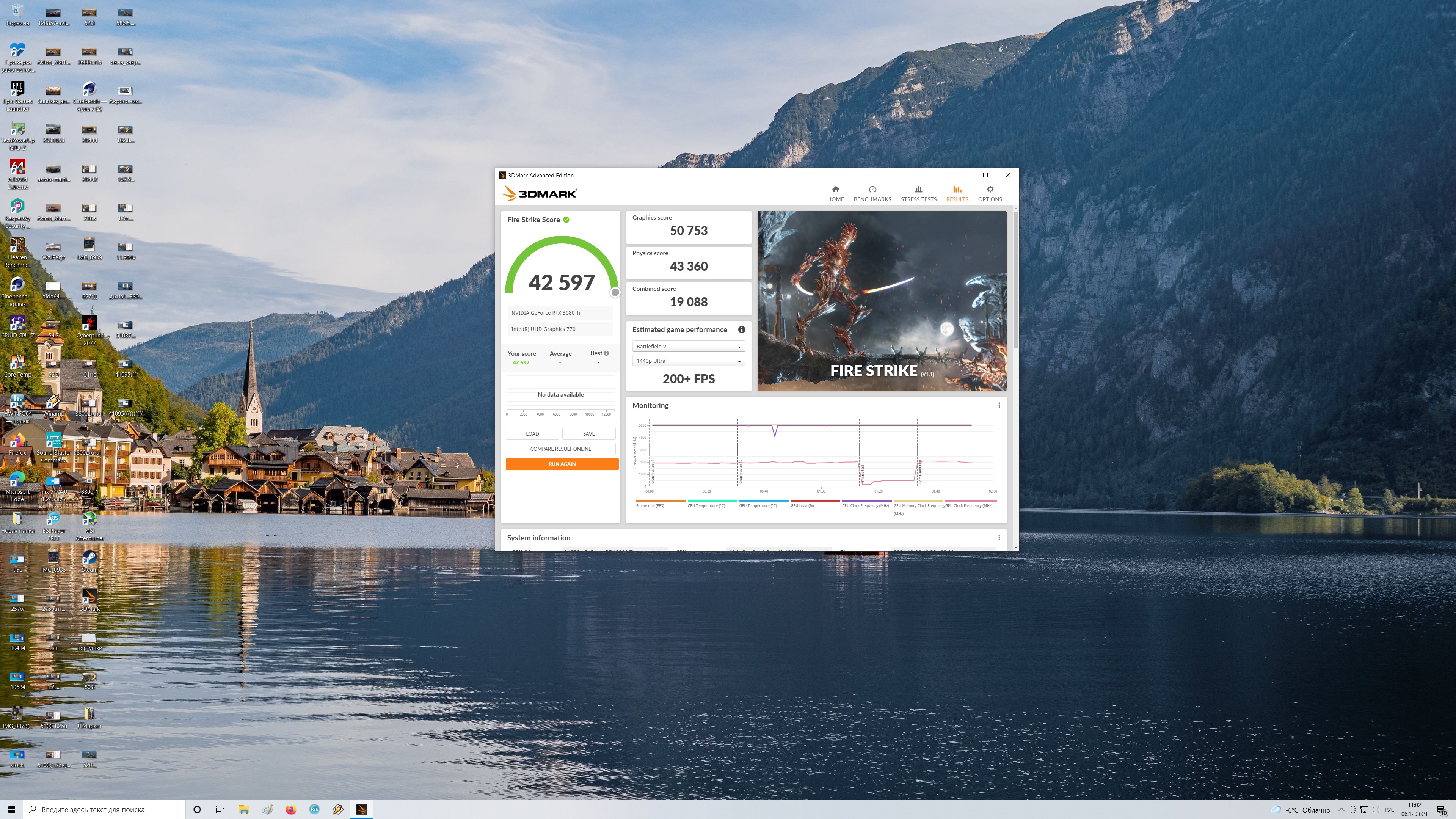Image resolution: width=1456 pixels, height=819 pixels.
Task: Click COMPARE RESULT ONLINE button
Action: tap(560, 449)
